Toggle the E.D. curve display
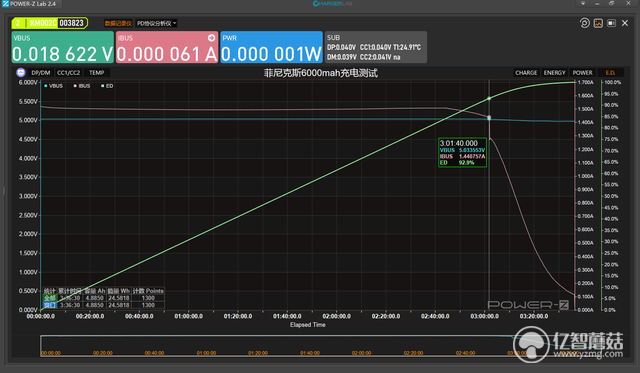Viewport: 640px width, 373px height. [610, 73]
